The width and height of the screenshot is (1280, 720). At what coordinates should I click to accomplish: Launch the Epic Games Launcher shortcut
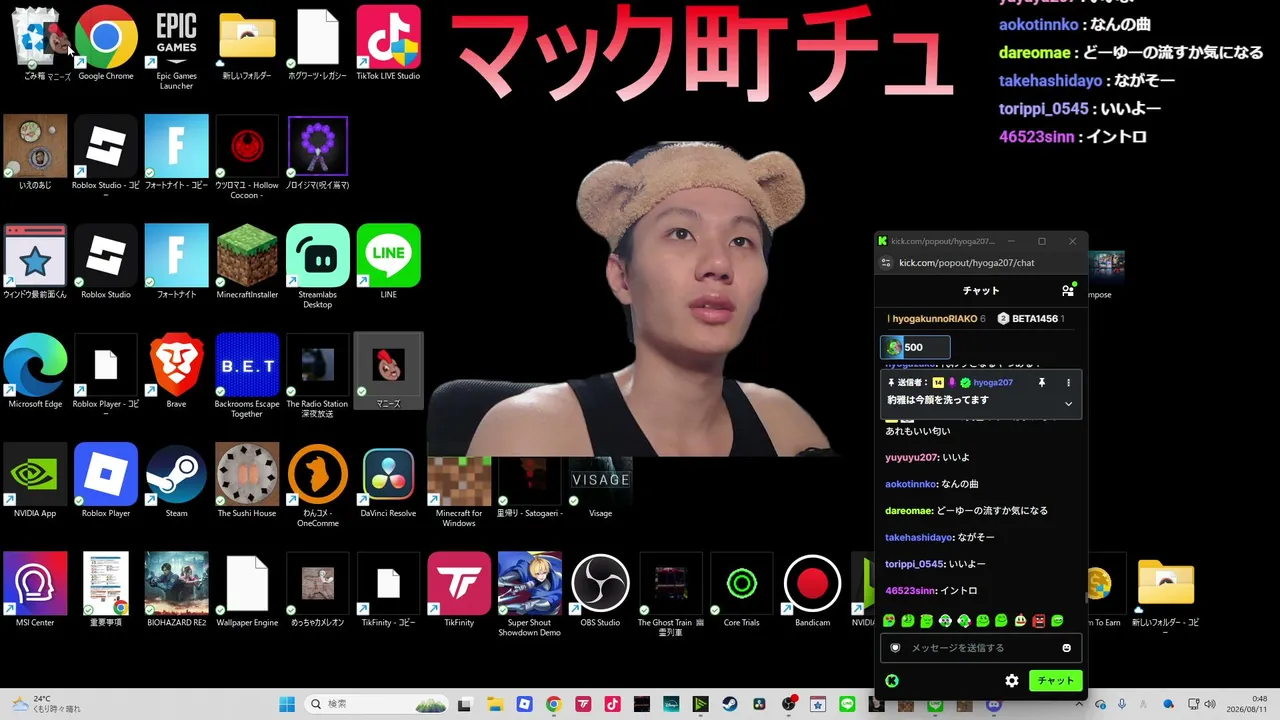click(176, 47)
